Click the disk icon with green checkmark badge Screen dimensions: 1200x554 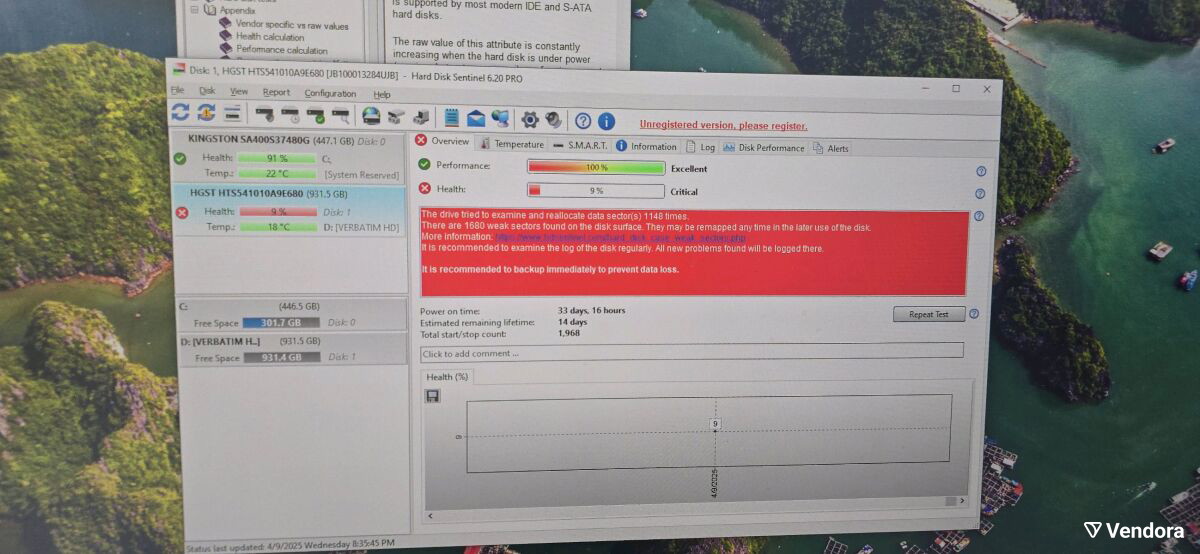(x=315, y=116)
